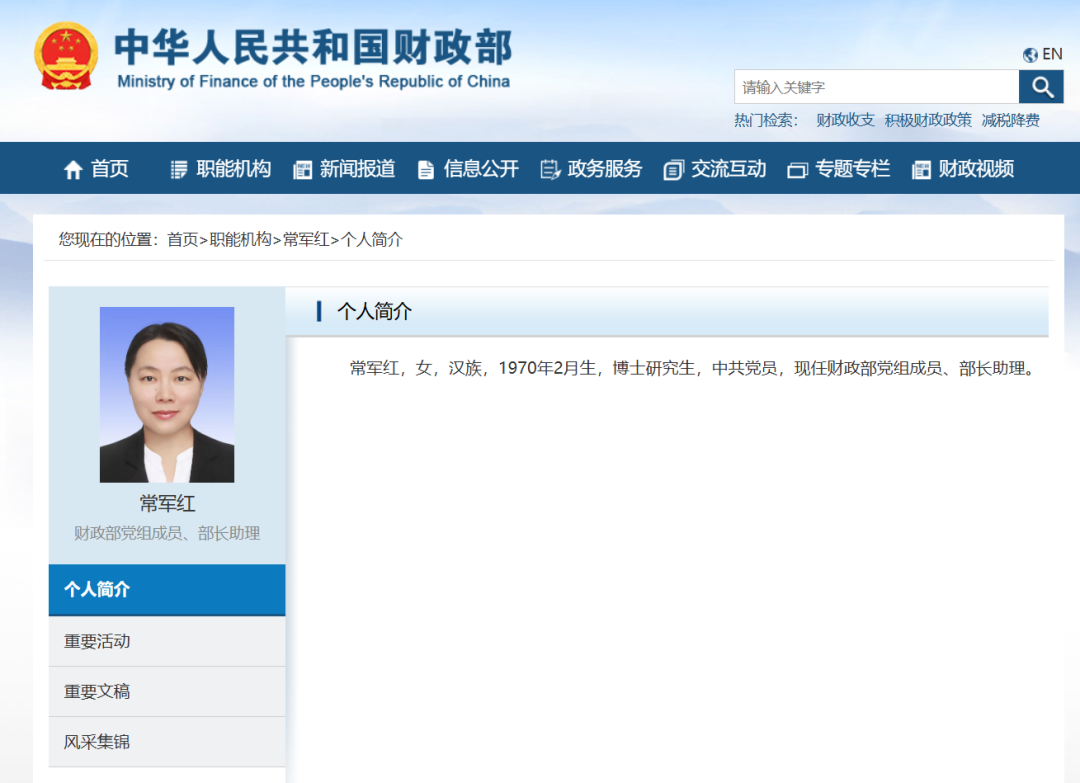Open 重要活动 in the sidebar
Viewport: 1080px width, 783px height.
tap(167, 641)
